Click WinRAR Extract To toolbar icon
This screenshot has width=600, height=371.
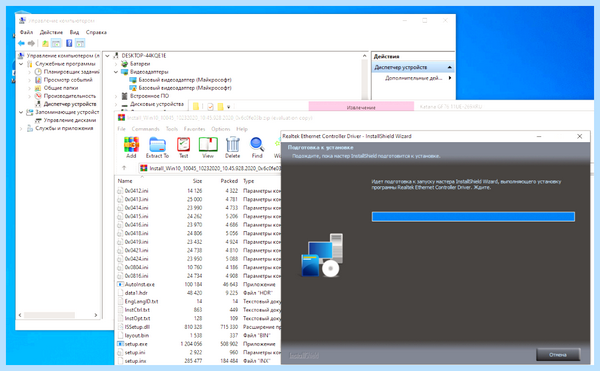[x=157, y=148]
